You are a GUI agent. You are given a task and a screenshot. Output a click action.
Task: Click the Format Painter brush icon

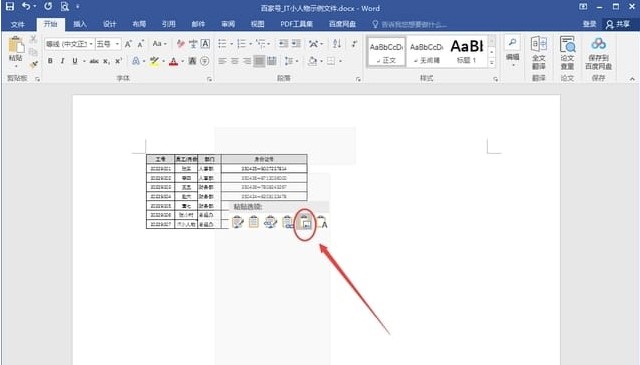(x=33, y=64)
